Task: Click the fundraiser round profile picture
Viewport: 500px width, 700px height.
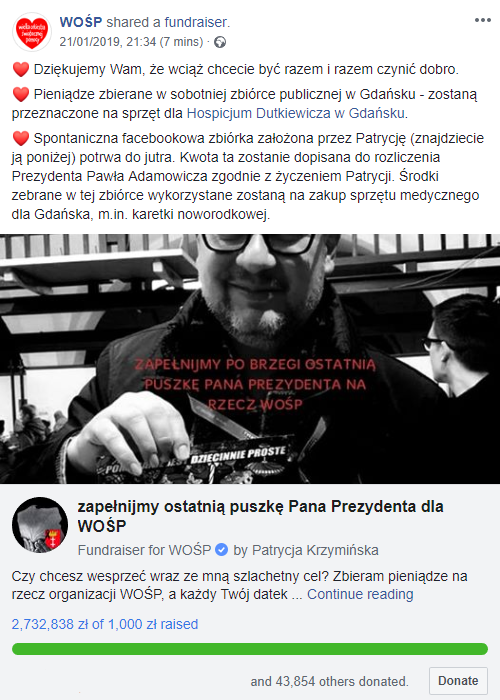Action: pyautogui.click(x=40, y=525)
